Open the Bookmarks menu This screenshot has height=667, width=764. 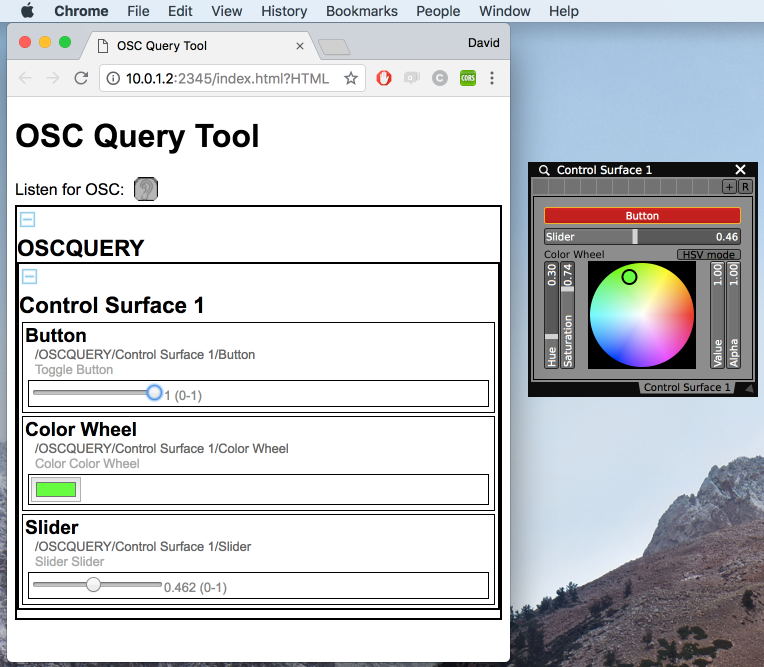pos(362,11)
